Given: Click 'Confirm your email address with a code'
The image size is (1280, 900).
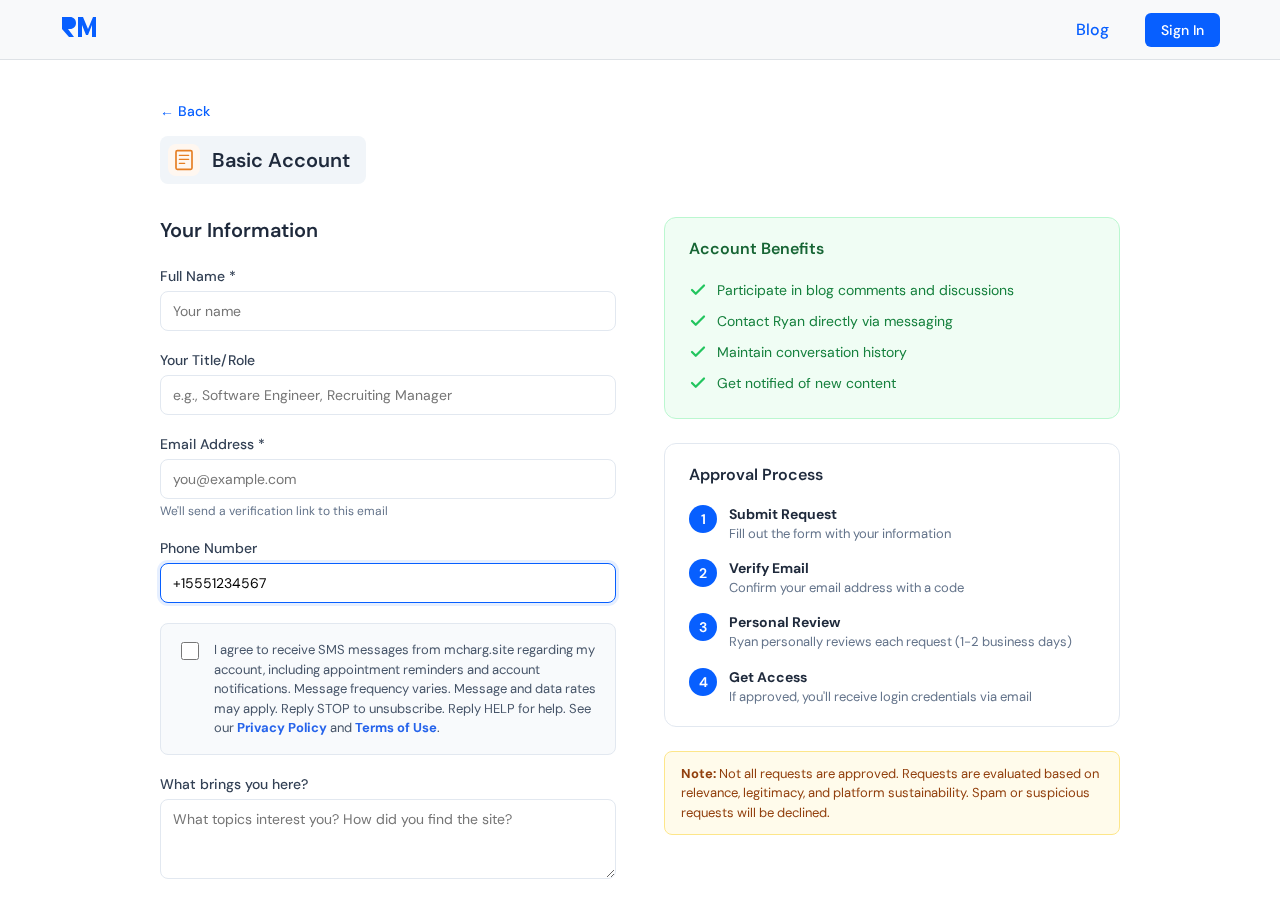Looking at the screenshot, I should (846, 588).
